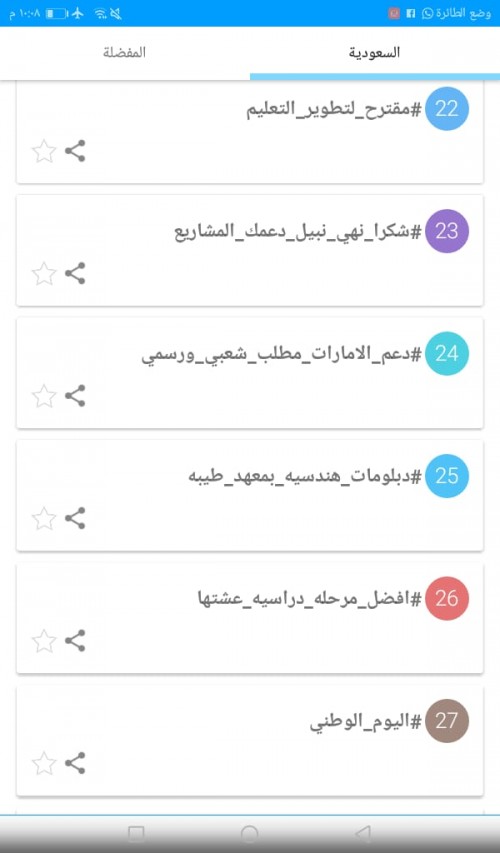Tap Android home navigation button

pos(249,833)
